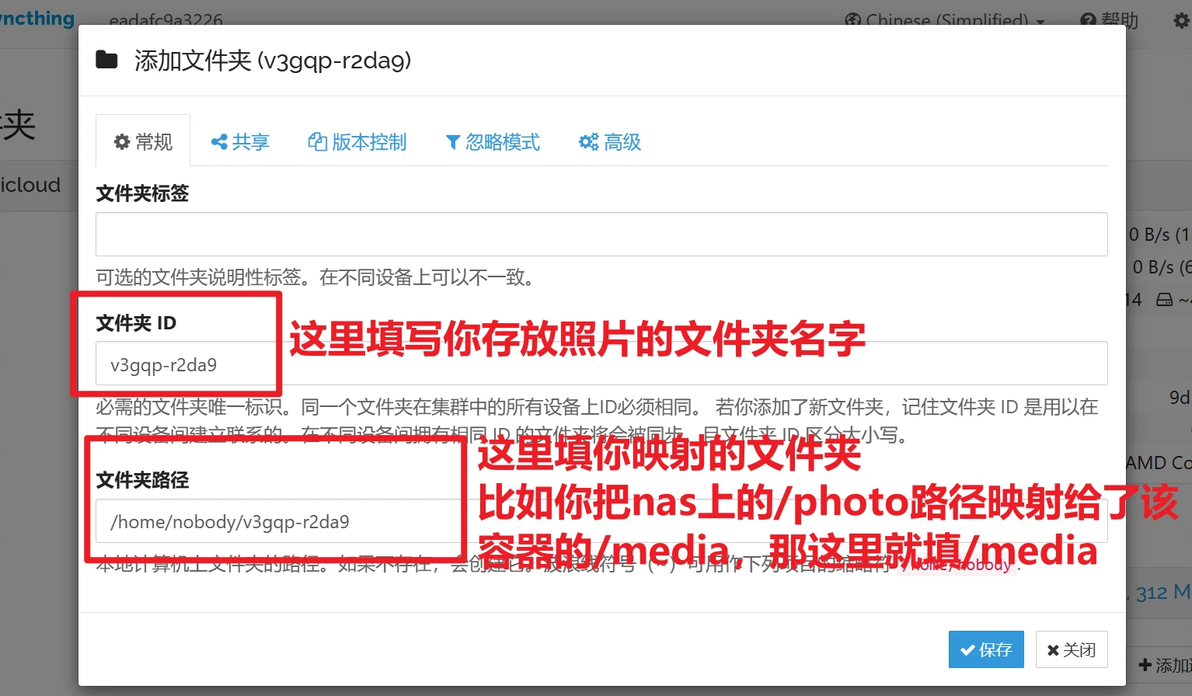Click the copy icon on the 版本控制 tab
Viewport: 1192px width, 696px height.
click(x=317, y=141)
